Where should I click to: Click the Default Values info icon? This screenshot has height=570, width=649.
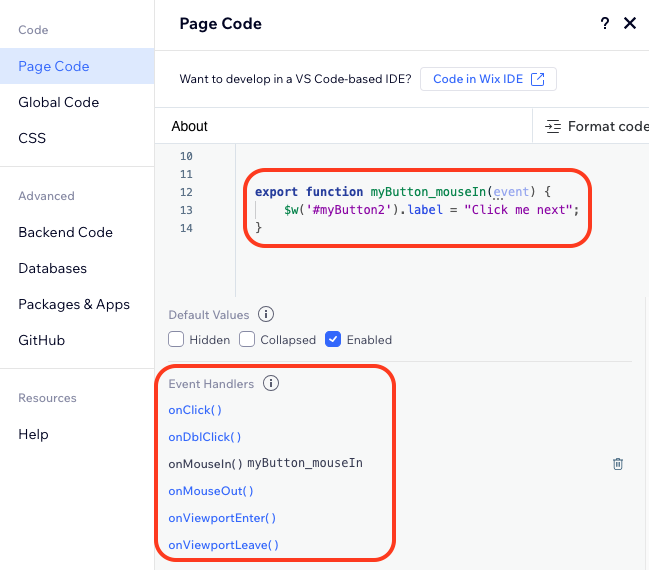pyautogui.click(x=266, y=314)
